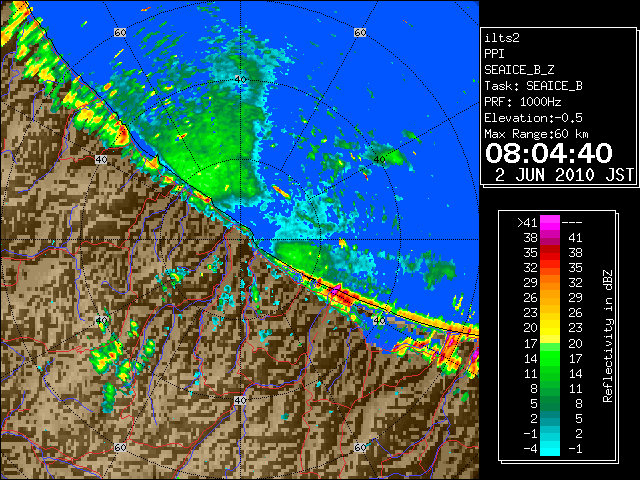Click the 'SEAICE_B_Z' product name
This screenshot has height=480, width=640.
click(519, 70)
